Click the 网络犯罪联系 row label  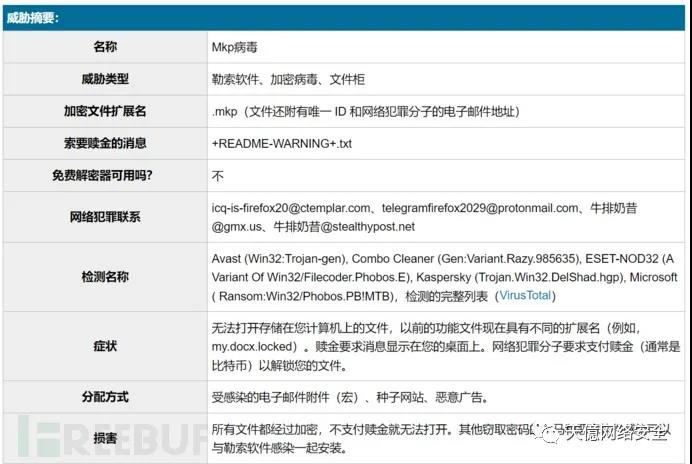104,217
